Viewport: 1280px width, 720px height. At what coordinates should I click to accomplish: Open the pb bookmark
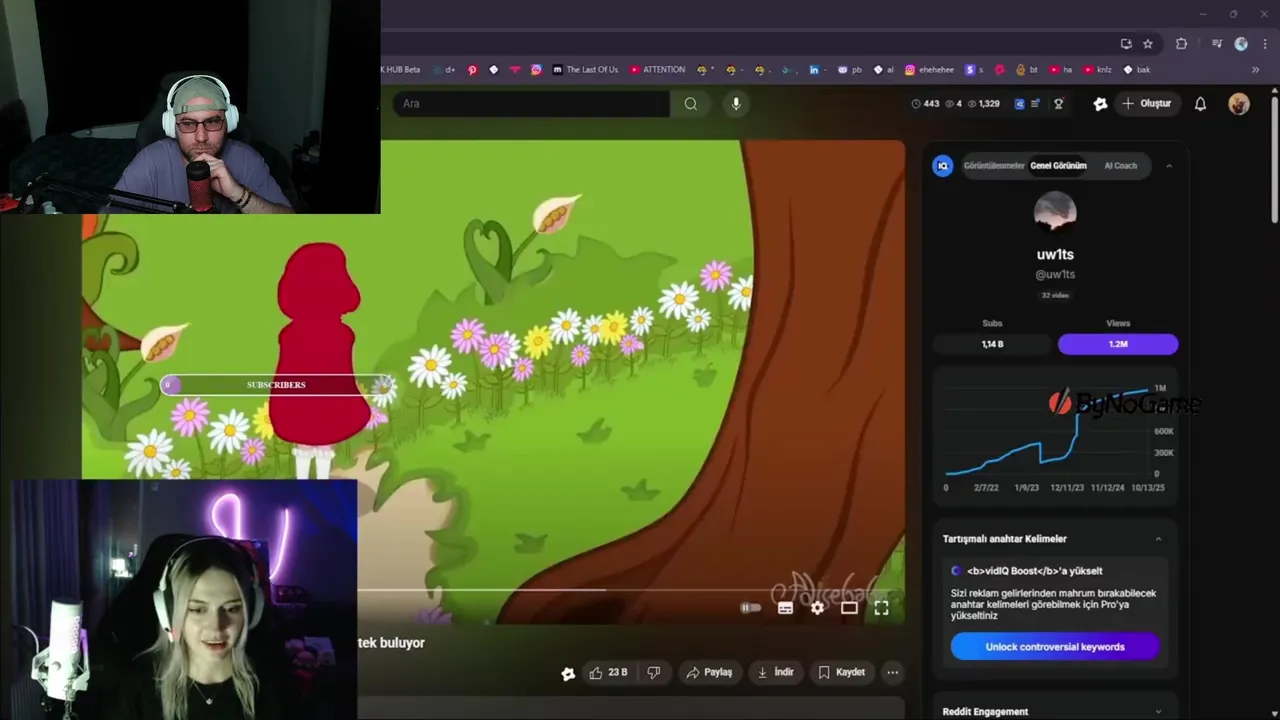(850, 70)
